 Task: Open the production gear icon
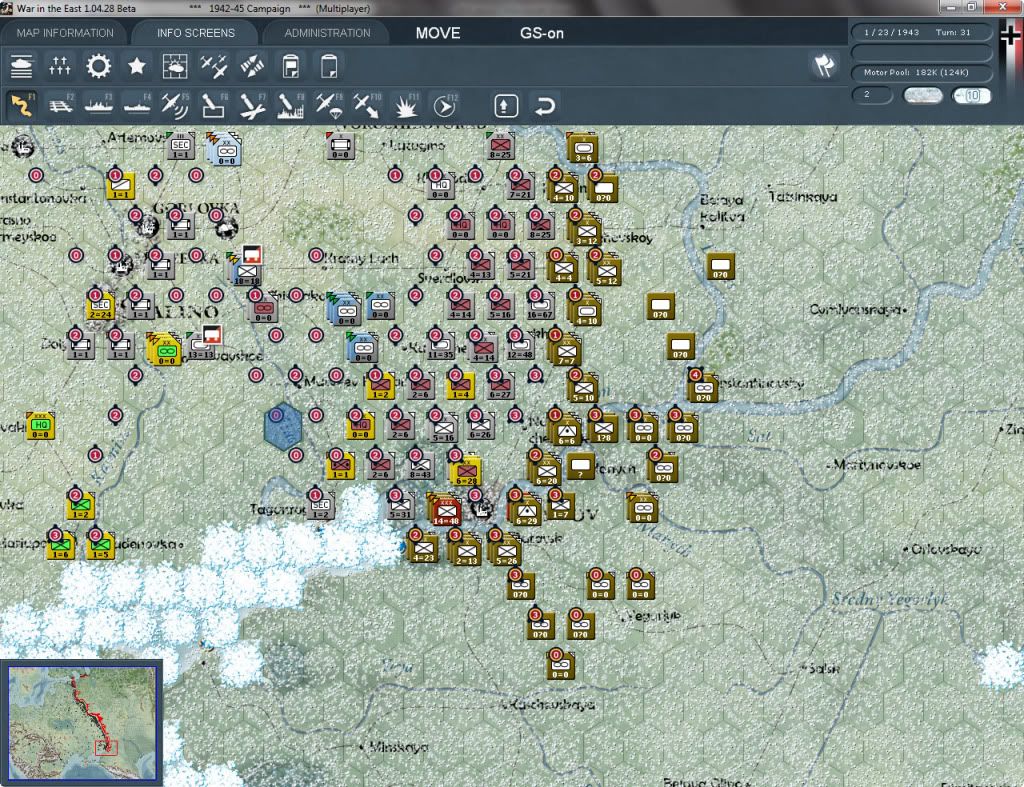click(x=99, y=66)
